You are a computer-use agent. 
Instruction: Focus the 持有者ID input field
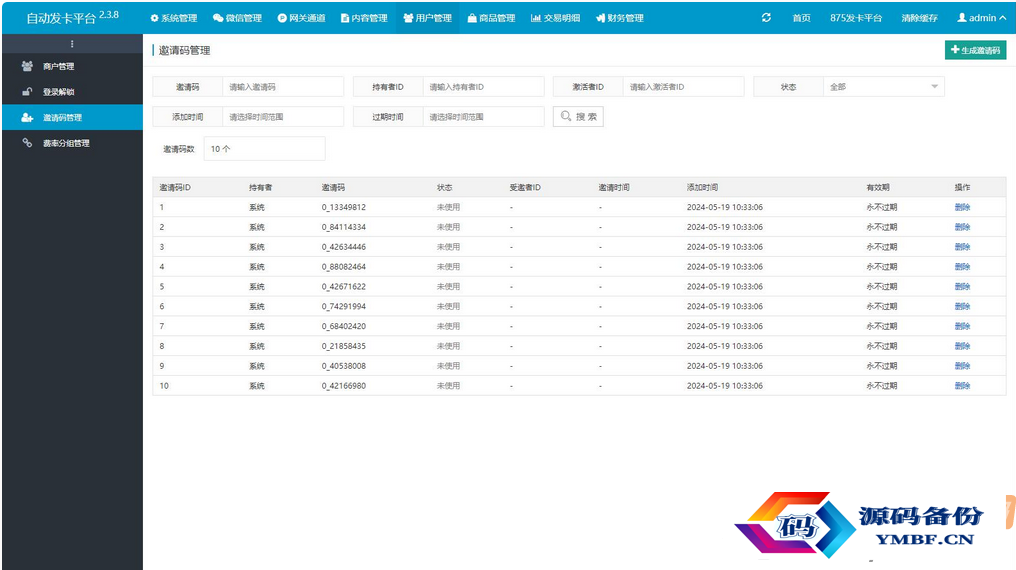[483, 87]
